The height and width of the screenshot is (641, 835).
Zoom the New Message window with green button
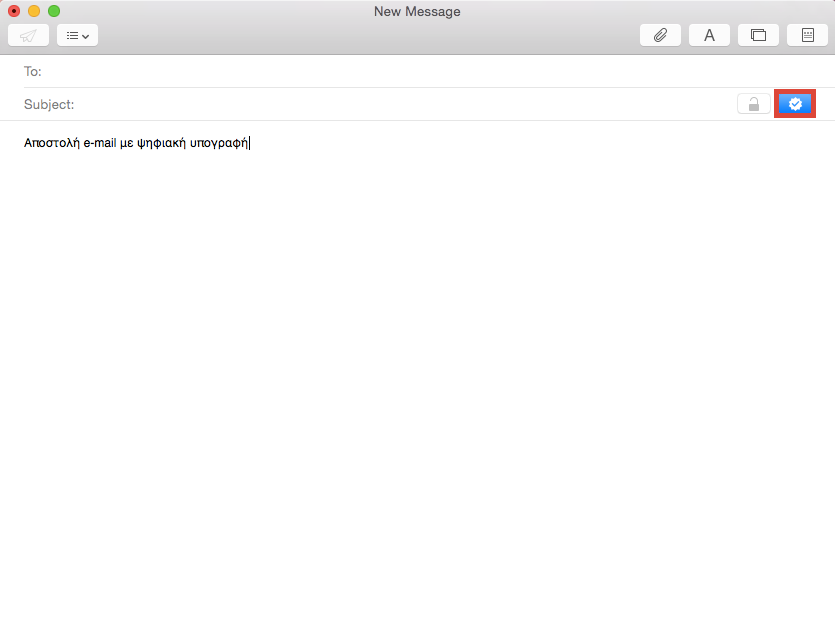[54, 11]
